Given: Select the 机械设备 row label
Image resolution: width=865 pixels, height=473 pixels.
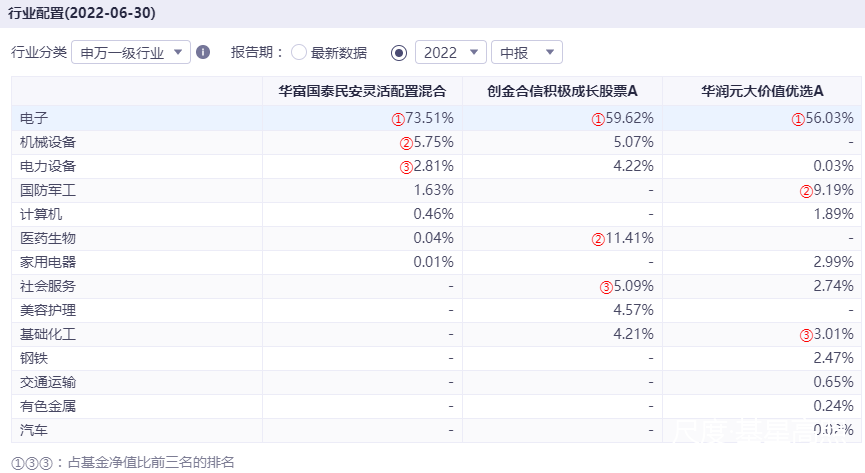Looking at the screenshot, I should click(x=48, y=142).
